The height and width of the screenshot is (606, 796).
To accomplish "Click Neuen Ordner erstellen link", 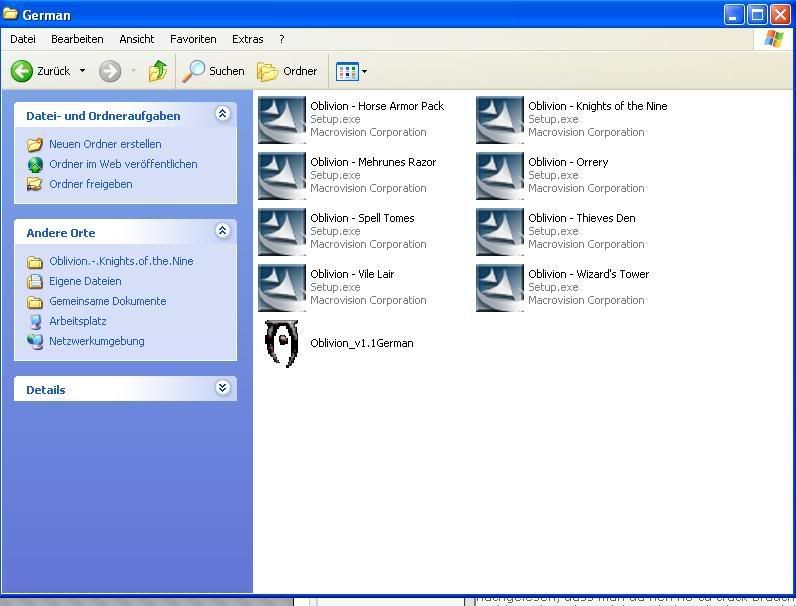I will pos(105,144).
